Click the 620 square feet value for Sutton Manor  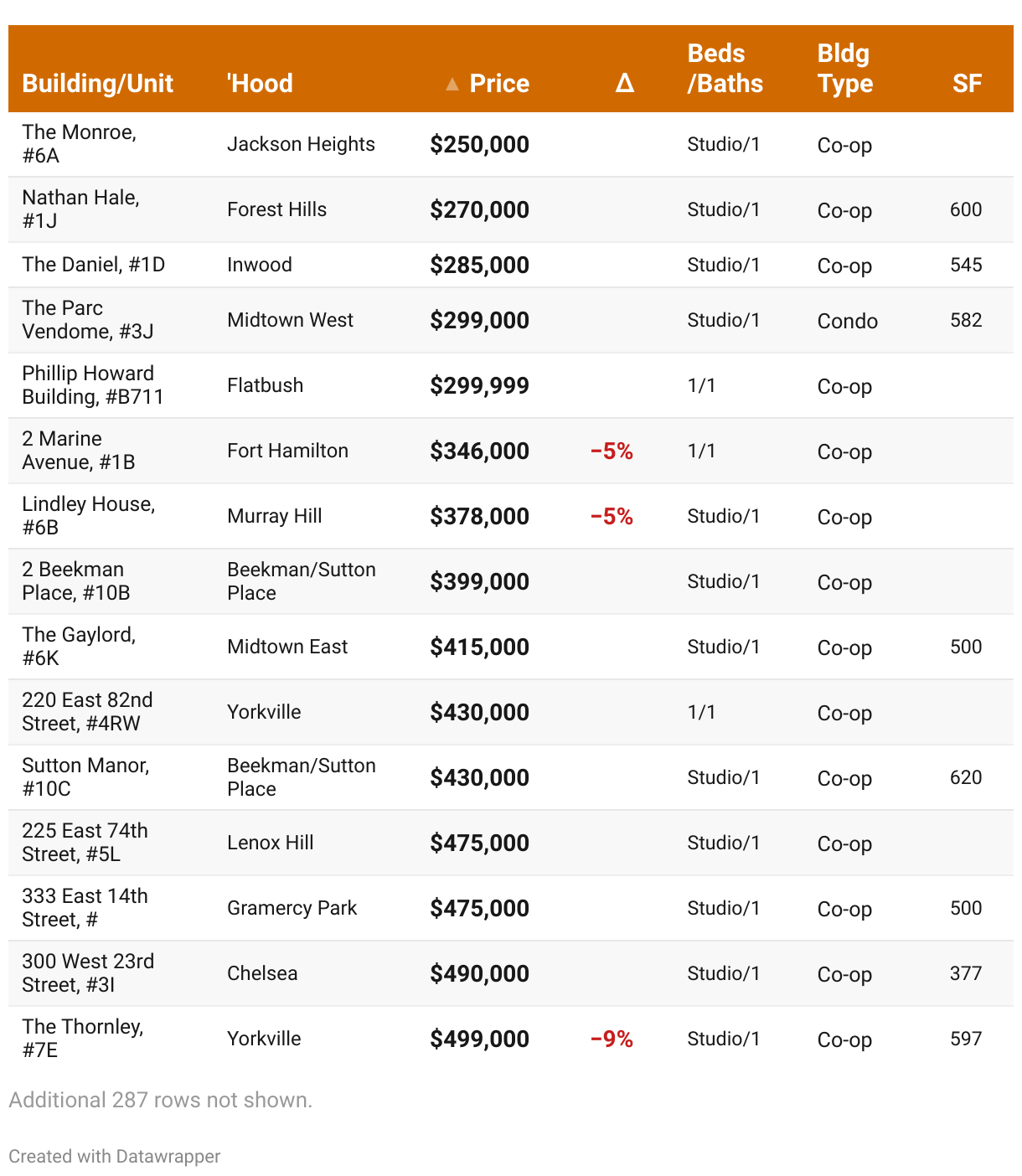(x=965, y=777)
